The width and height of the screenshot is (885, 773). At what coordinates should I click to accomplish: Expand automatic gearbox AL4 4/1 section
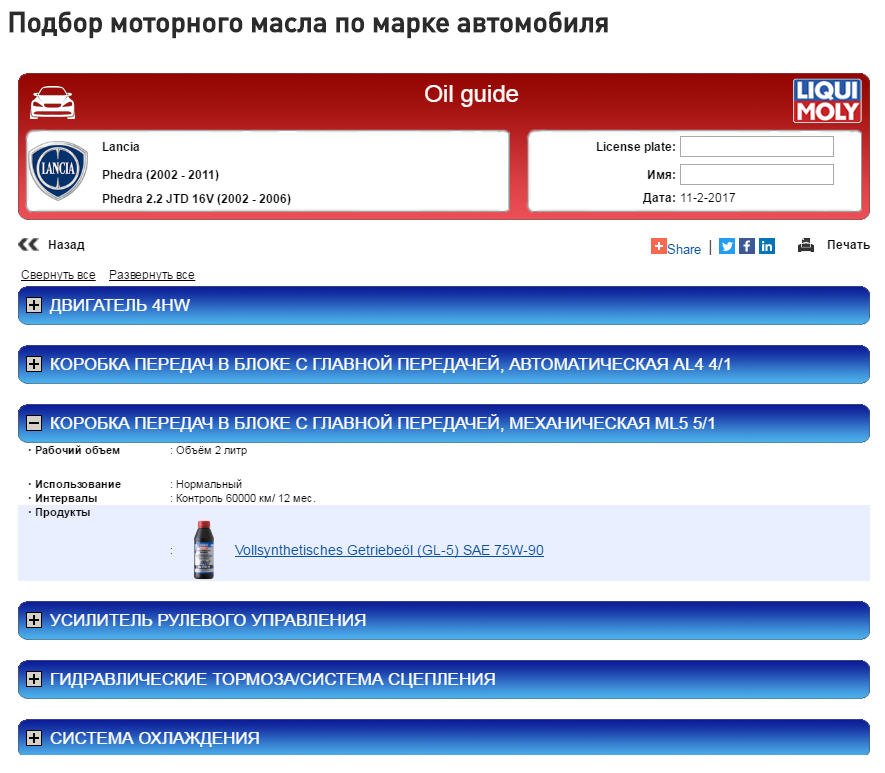(x=34, y=365)
